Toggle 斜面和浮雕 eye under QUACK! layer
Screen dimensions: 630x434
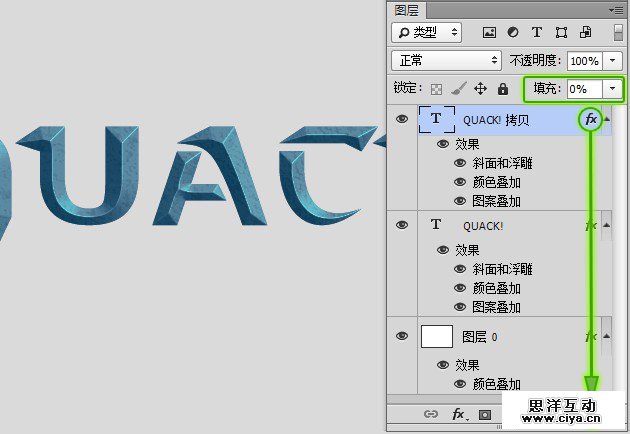pos(460,269)
